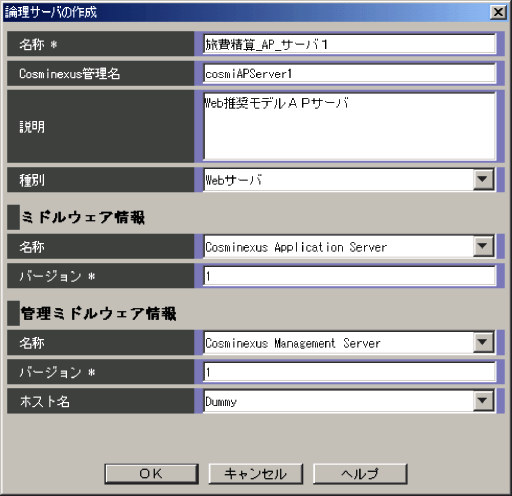Click the 管理ミドルウェア情報 バージョン field
Image resolution: width=512 pixels, height=496 pixels.
pyautogui.click(x=349, y=372)
